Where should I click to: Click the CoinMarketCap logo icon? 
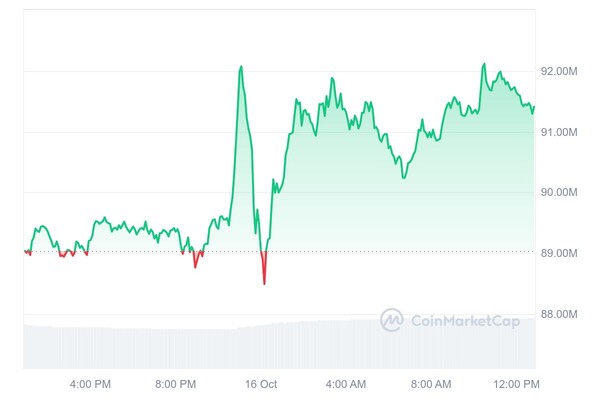tap(391, 320)
